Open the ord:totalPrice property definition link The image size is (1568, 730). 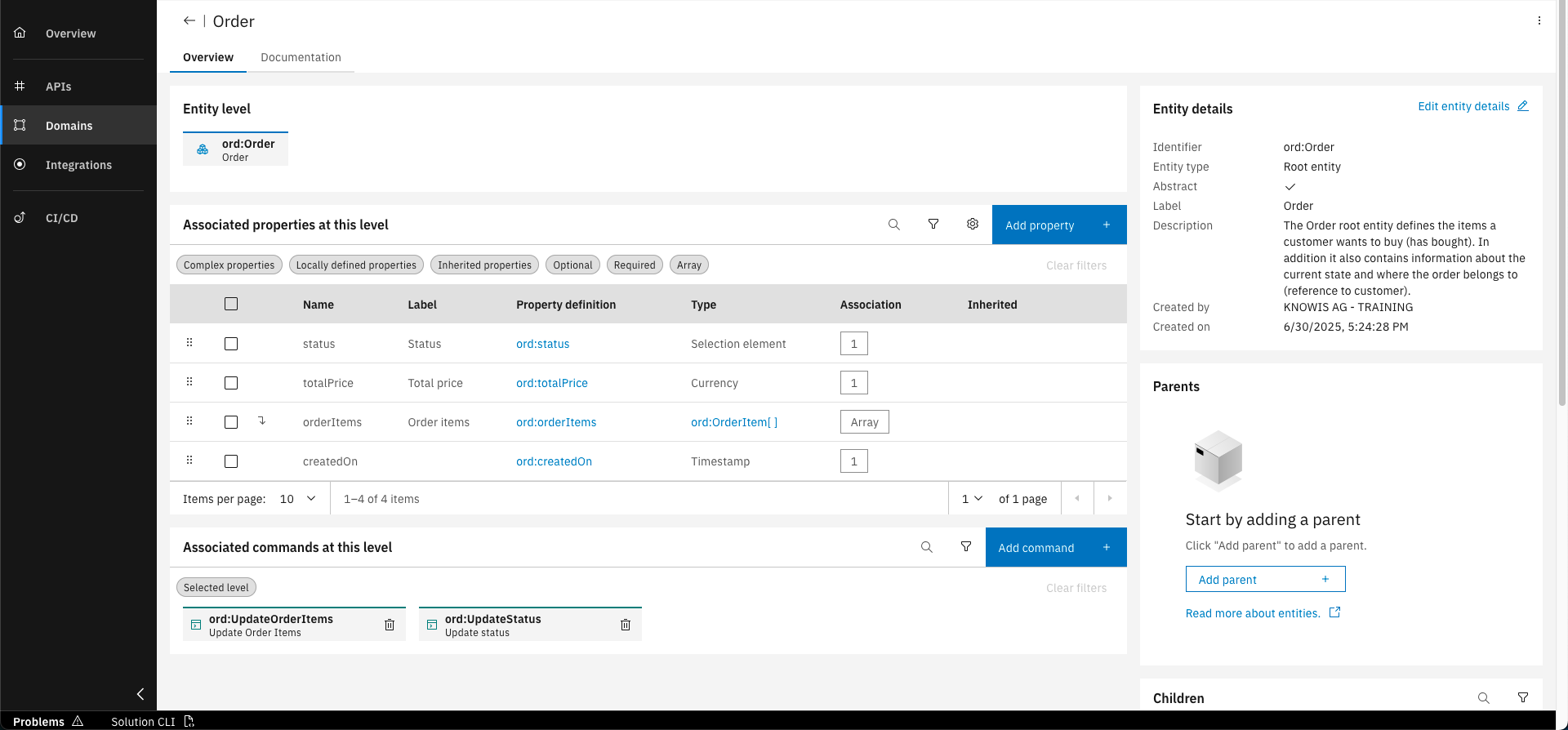(x=551, y=383)
